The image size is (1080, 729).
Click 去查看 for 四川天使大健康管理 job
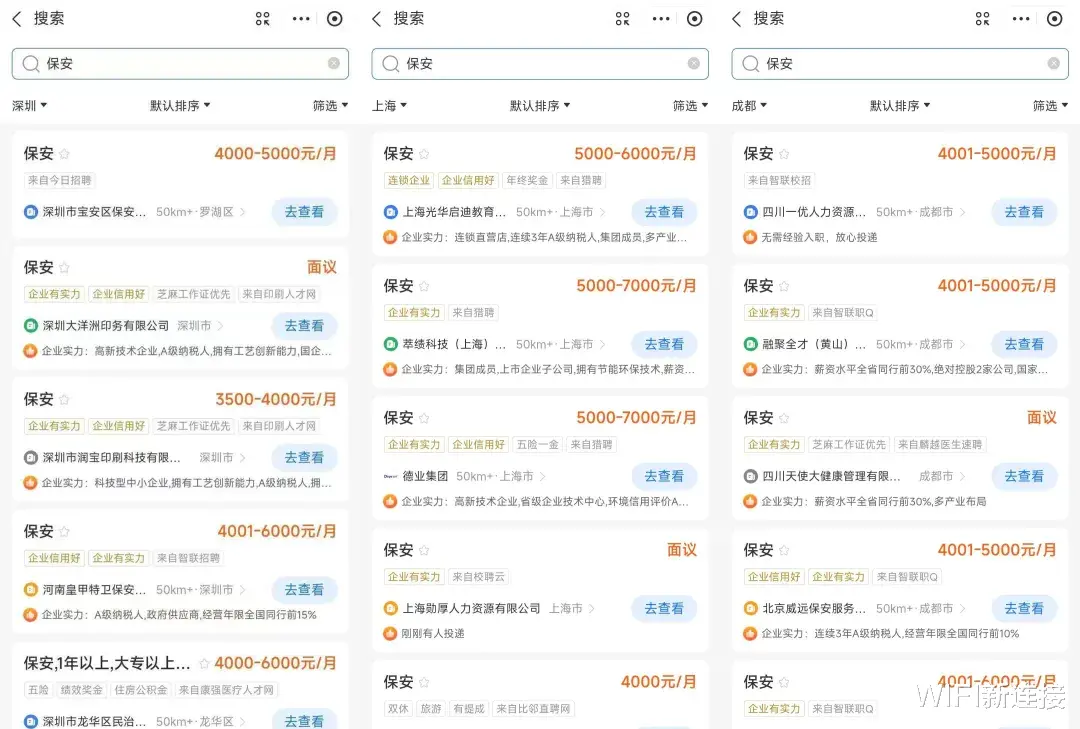pos(1024,476)
